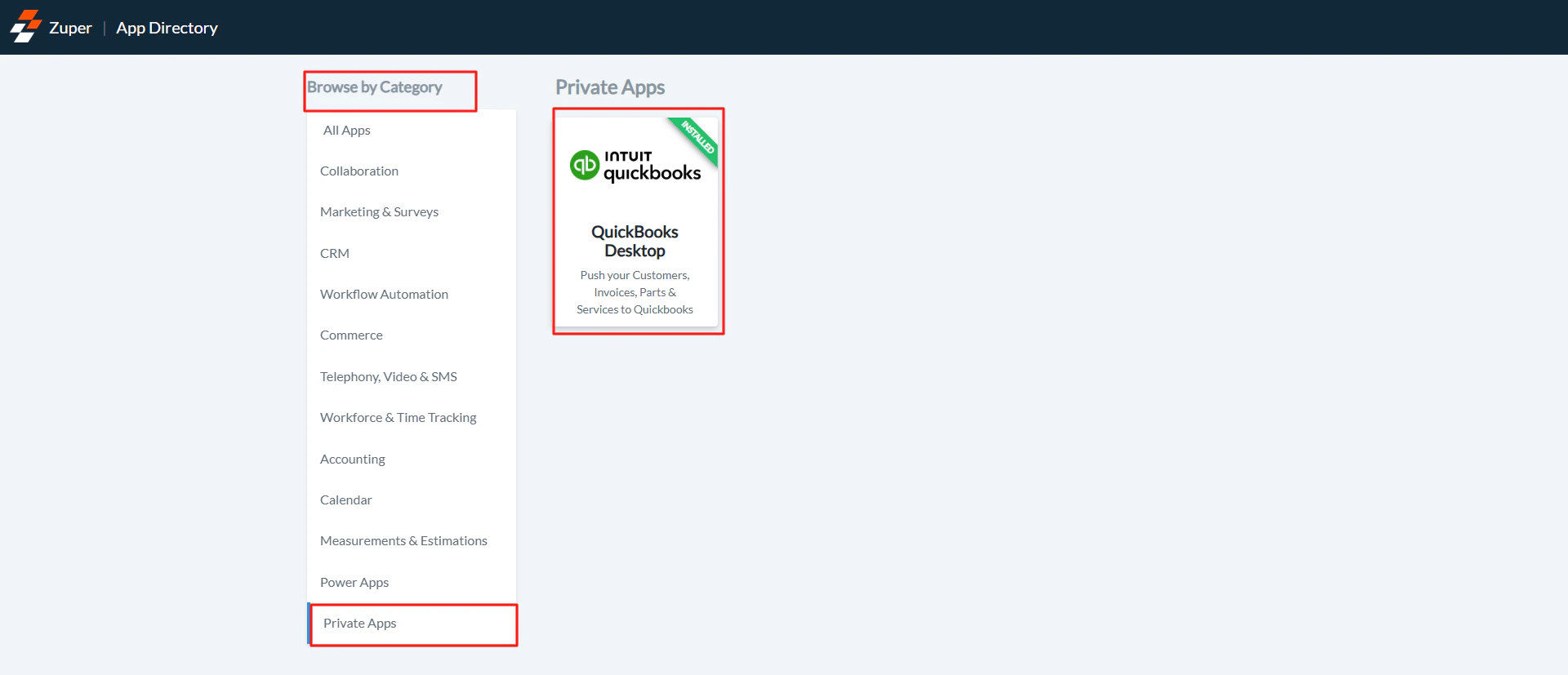Open the Power Apps category
The height and width of the screenshot is (675, 1568).
pyautogui.click(x=412, y=583)
